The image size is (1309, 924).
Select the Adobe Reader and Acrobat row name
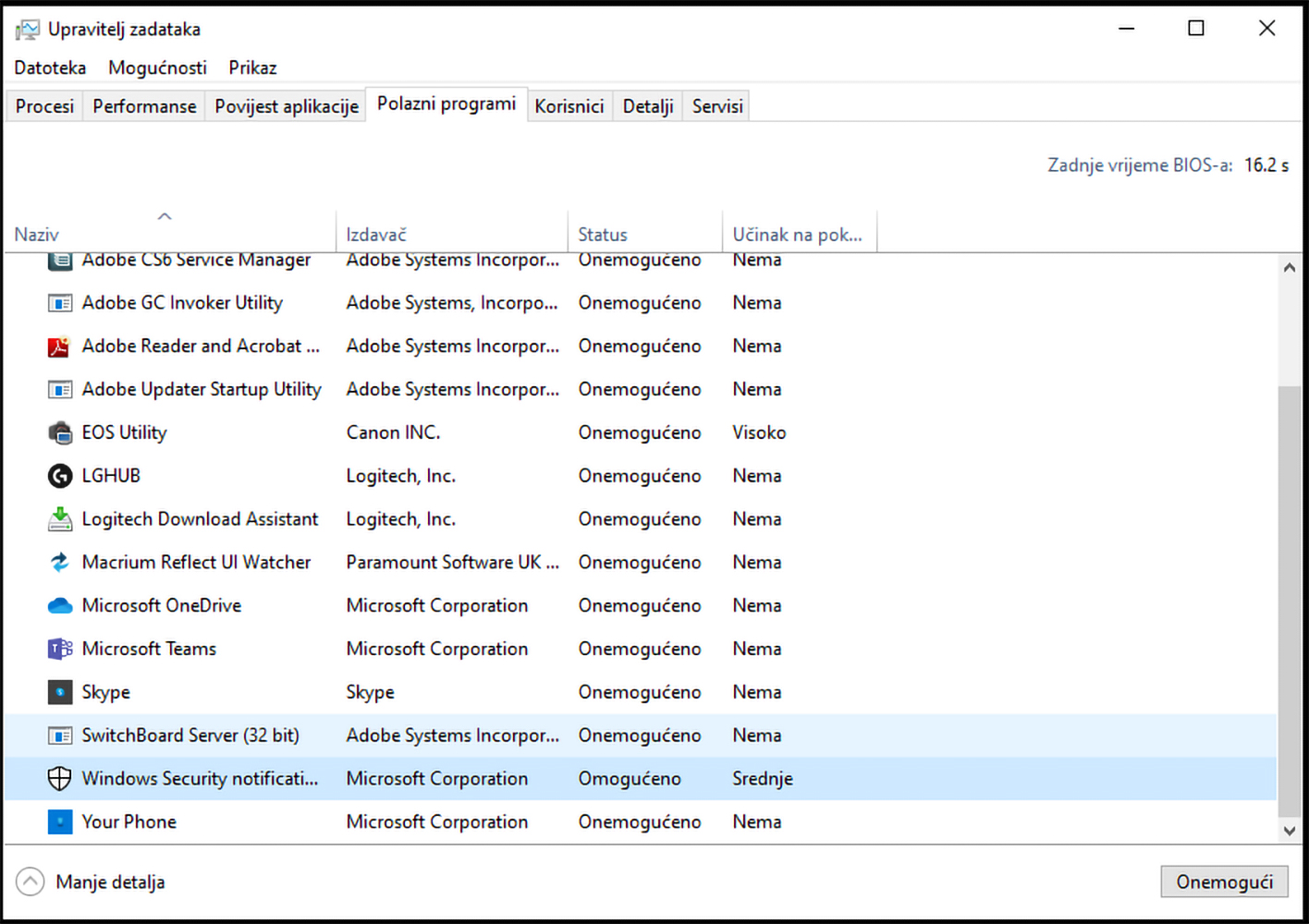[x=201, y=346]
